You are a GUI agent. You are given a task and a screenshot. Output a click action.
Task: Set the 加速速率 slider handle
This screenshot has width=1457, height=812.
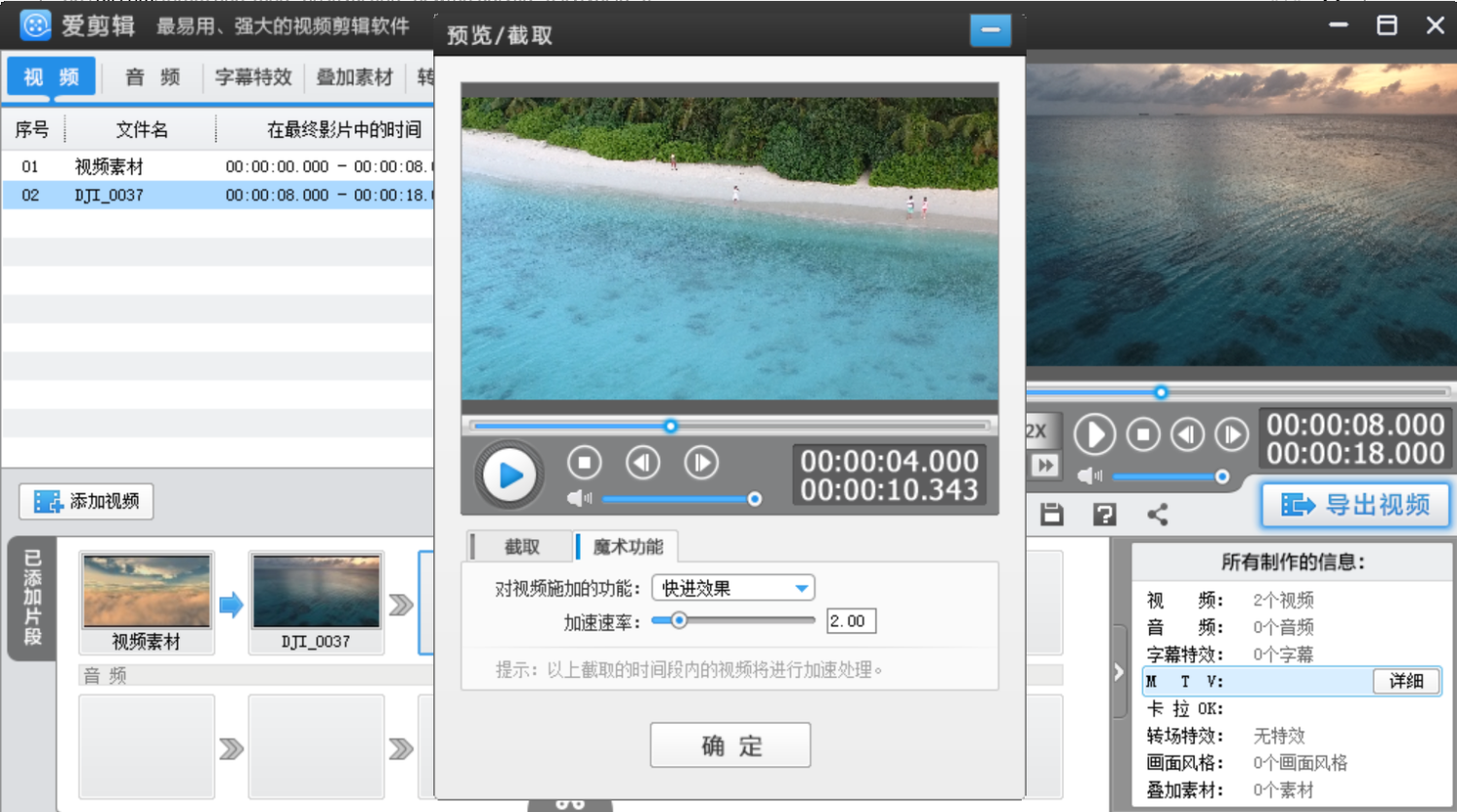(679, 620)
